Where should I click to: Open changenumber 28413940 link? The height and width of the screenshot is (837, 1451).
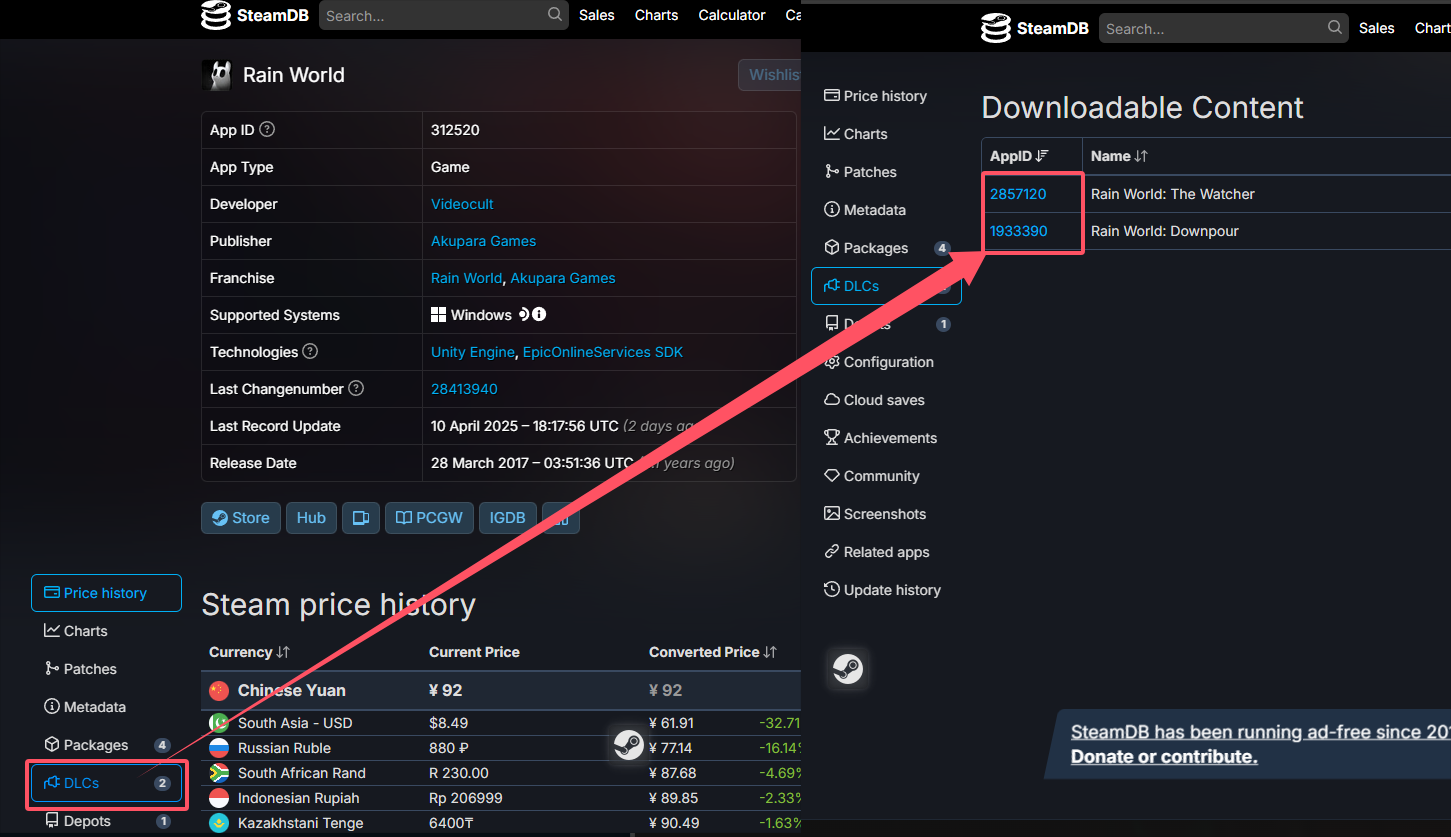[464, 389]
